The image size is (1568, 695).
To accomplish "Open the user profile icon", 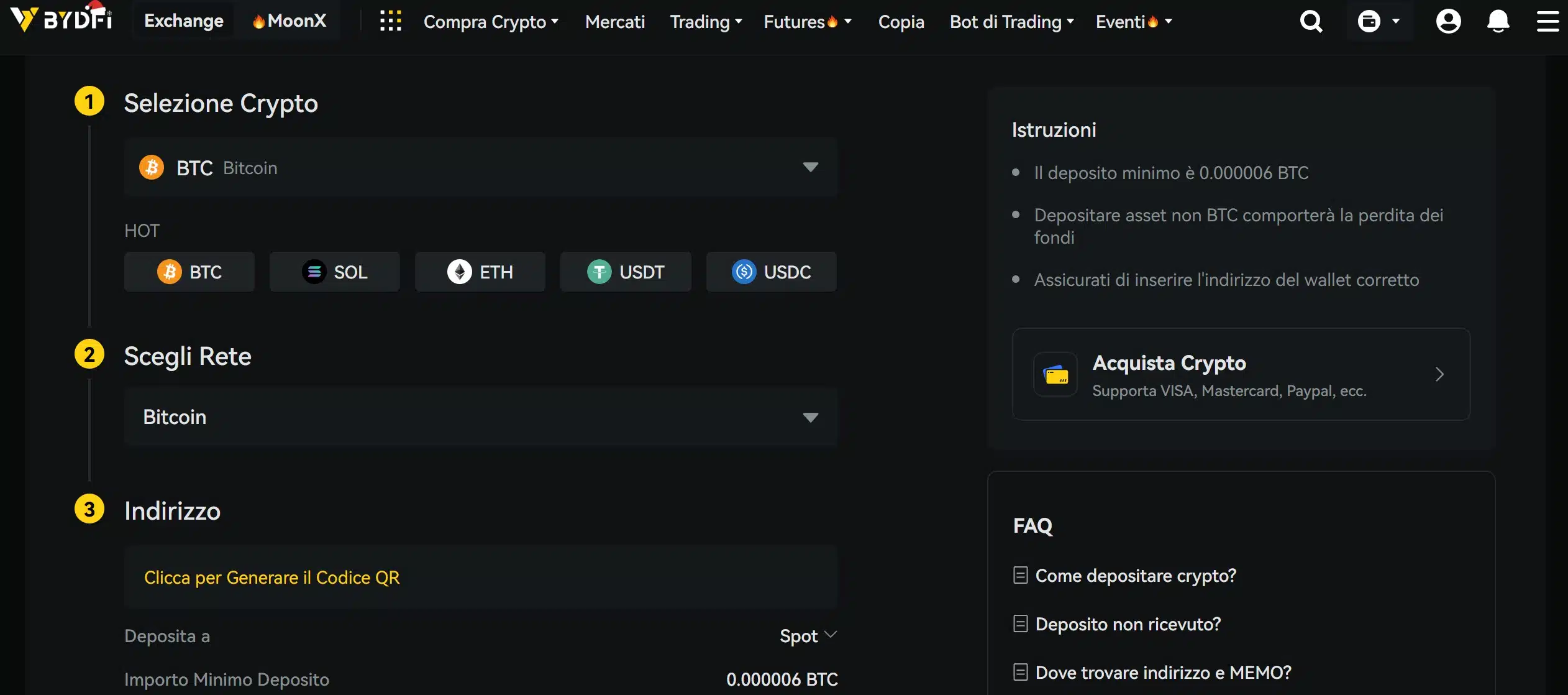I will tap(1449, 21).
